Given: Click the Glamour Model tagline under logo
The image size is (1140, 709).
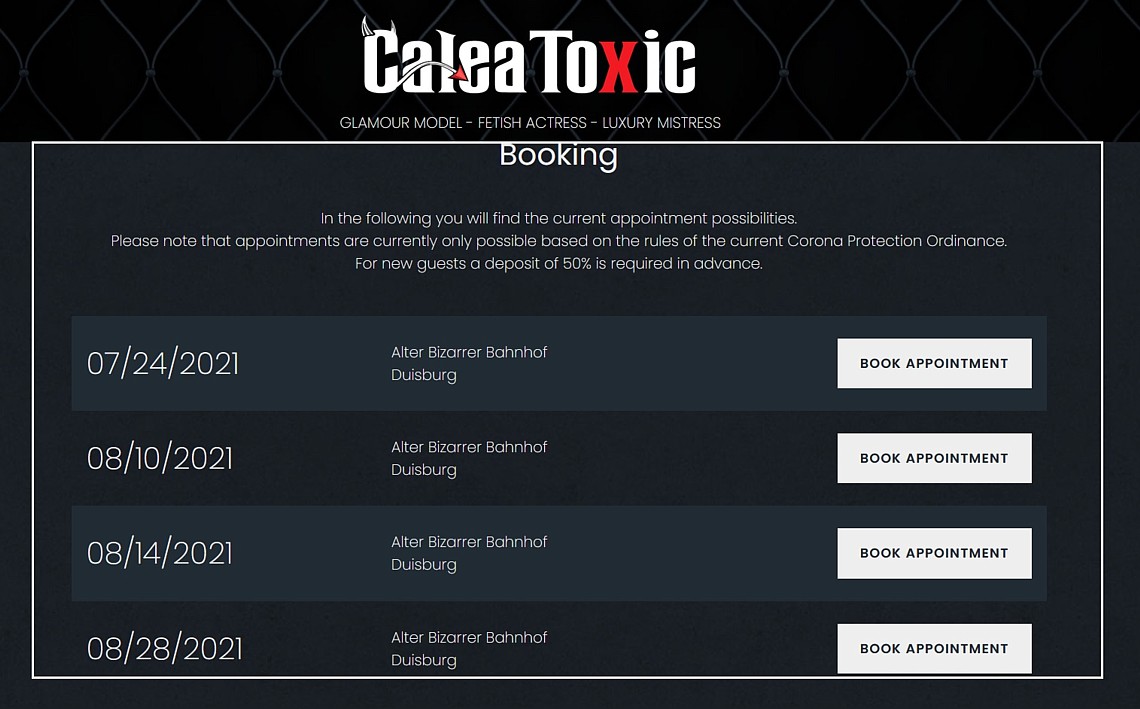Looking at the screenshot, I should click(530, 123).
